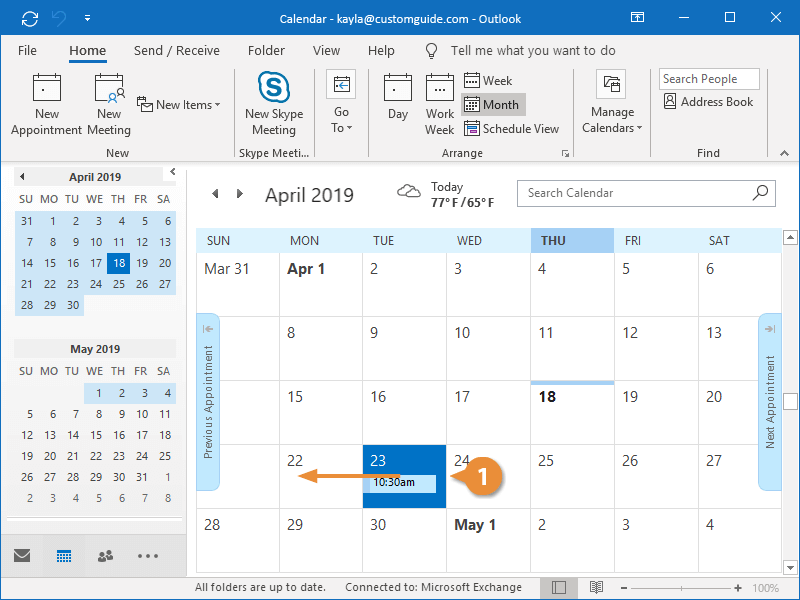Image resolution: width=800 pixels, height=600 pixels.
Task: Open People in navigation bar
Action: [x=106, y=556]
